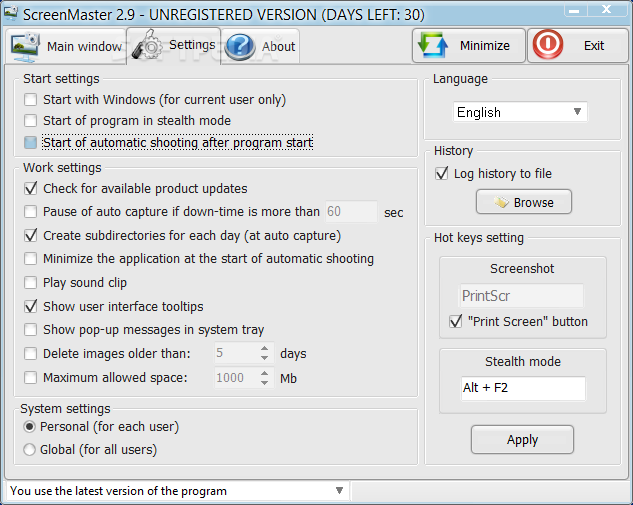Switch to the Main window tab
Screen dimensions: 633x505
pos(65,46)
